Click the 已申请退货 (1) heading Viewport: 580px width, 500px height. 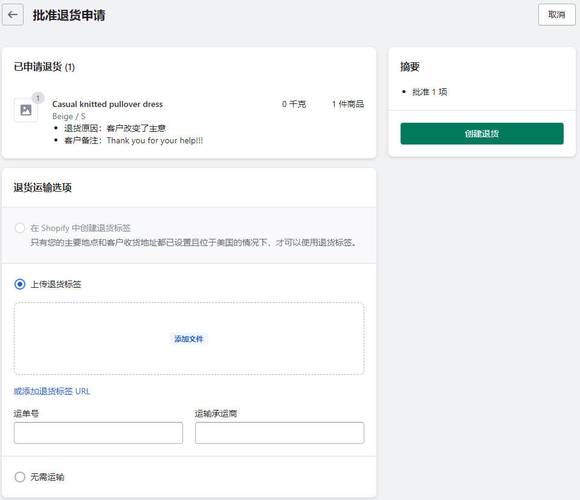44,67
